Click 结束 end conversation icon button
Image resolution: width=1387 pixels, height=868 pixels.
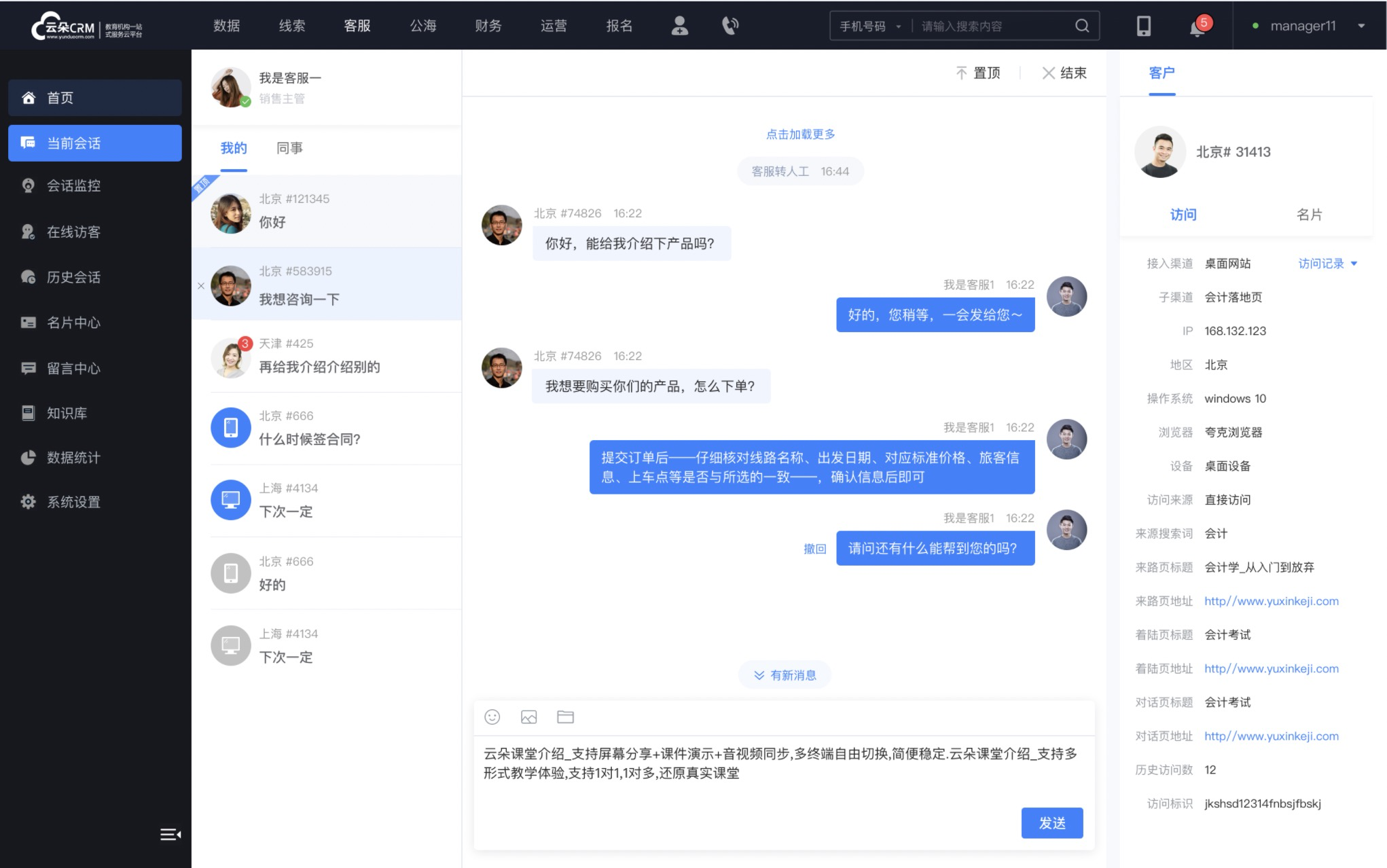(1062, 72)
